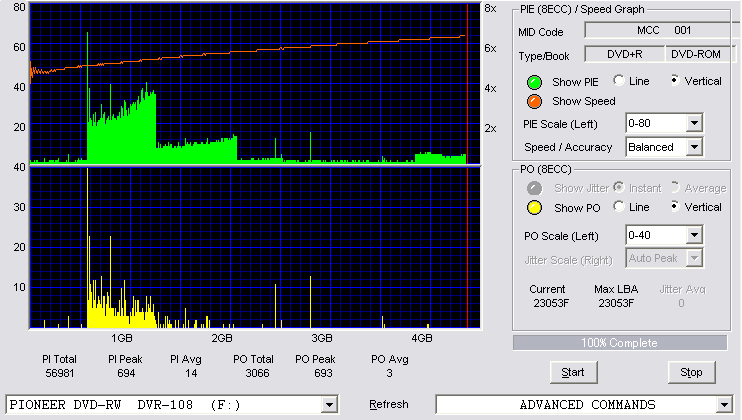The height and width of the screenshot is (420, 742).
Task: Click the DVD-ROM book type field
Action: pos(700,54)
